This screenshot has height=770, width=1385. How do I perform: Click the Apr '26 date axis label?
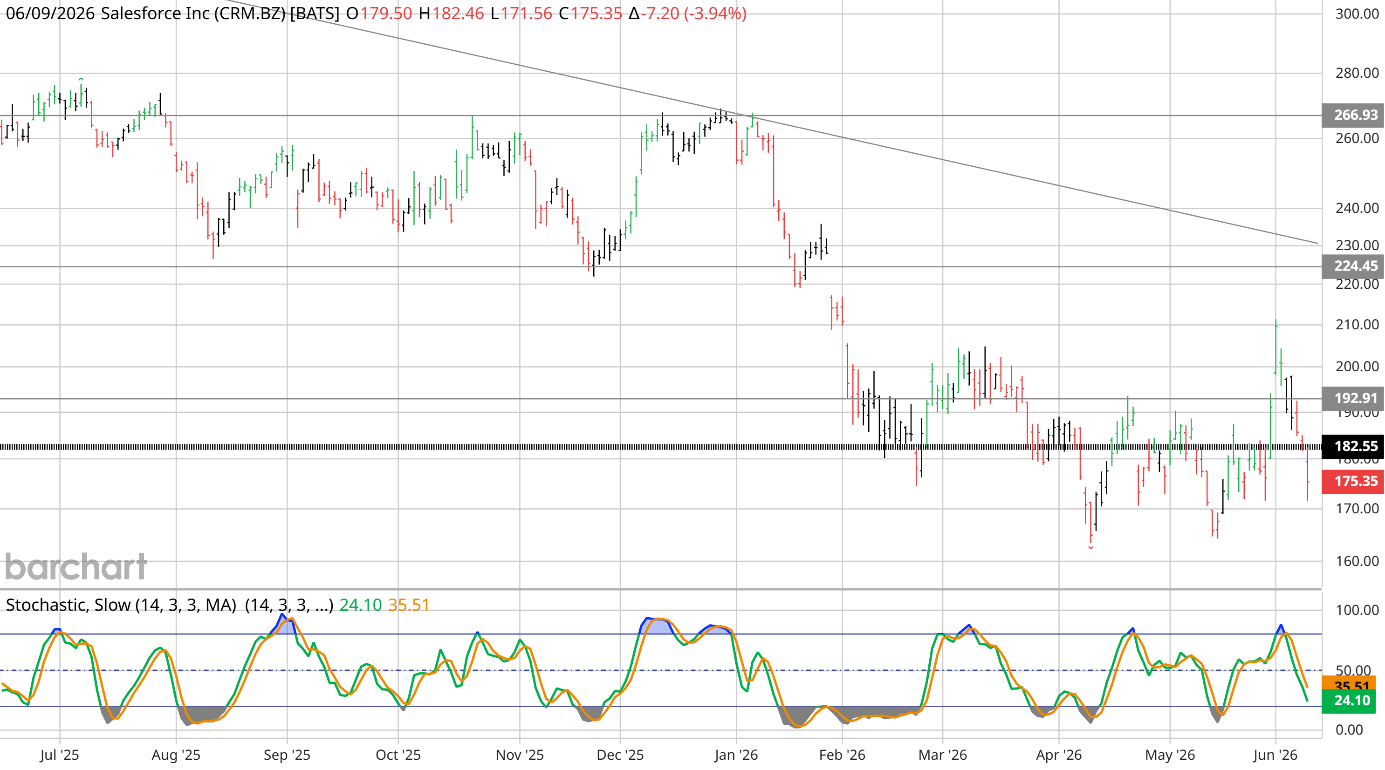[1060, 754]
